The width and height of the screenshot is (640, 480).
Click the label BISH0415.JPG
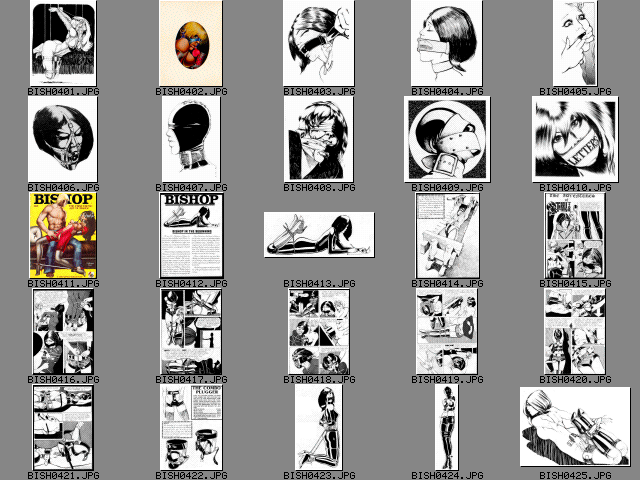(x=576, y=283)
